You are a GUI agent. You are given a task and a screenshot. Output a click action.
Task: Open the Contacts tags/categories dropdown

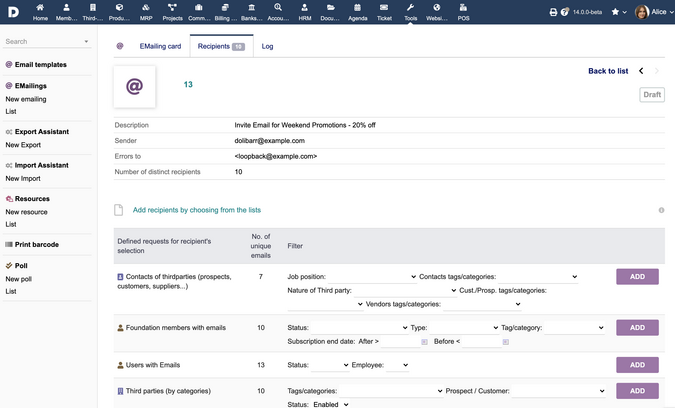538,277
